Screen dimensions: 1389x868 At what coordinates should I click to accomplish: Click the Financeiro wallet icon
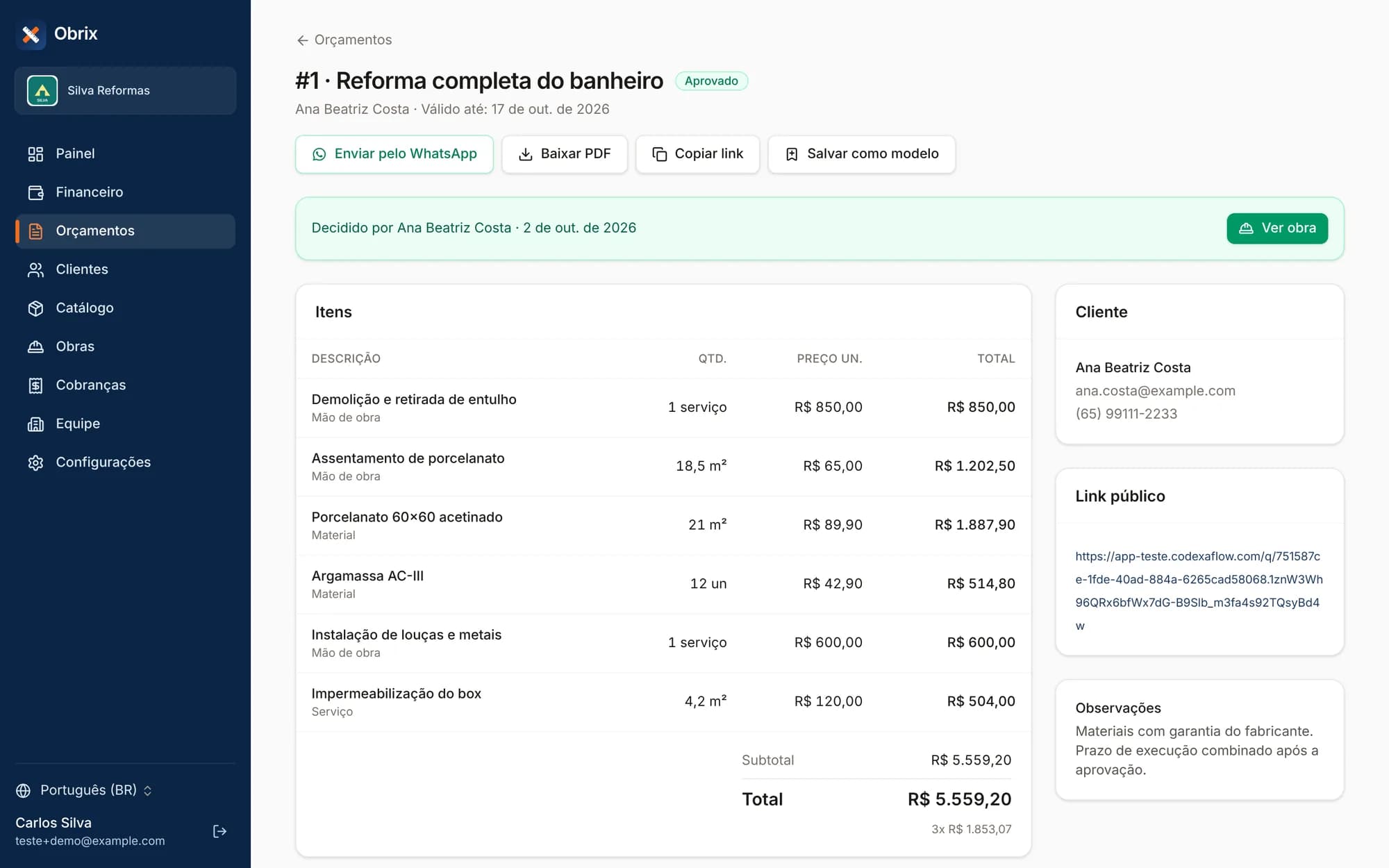tap(35, 192)
